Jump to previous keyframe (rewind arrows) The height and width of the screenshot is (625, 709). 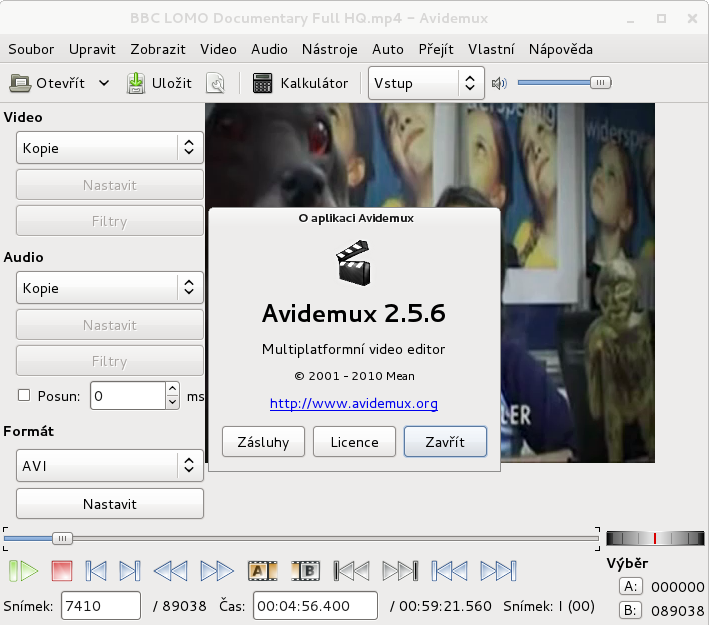pyautogui.click(x=170, y=571)
